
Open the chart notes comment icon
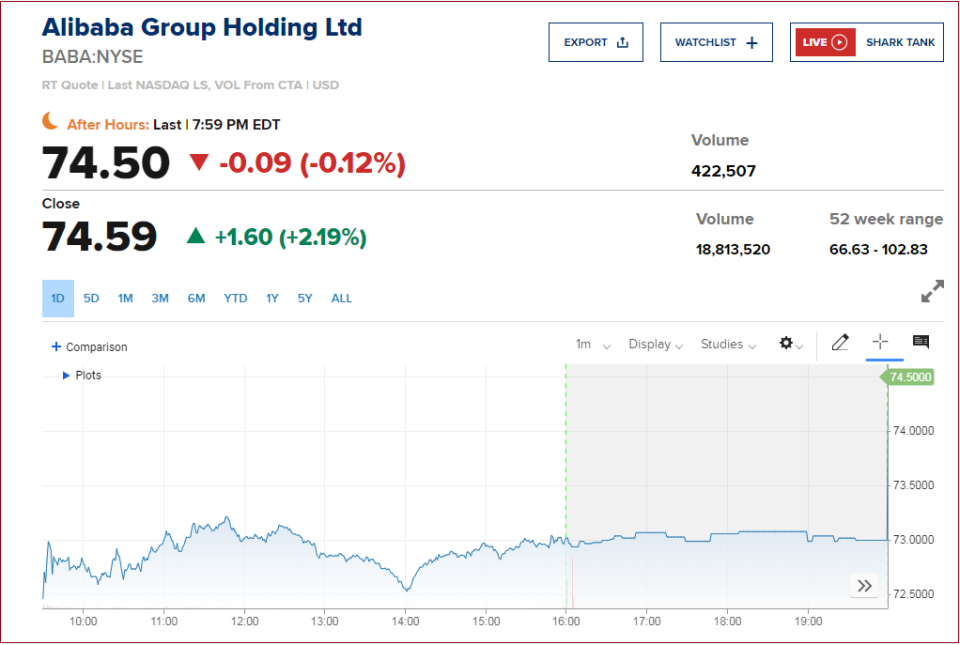pos(921,343)
